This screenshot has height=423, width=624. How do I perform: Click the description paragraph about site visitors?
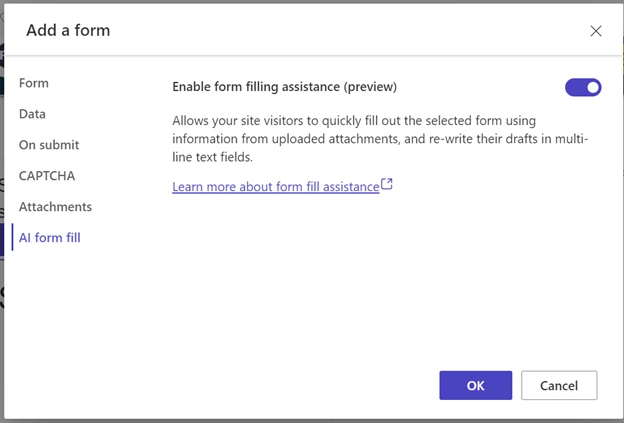[380, 138]
